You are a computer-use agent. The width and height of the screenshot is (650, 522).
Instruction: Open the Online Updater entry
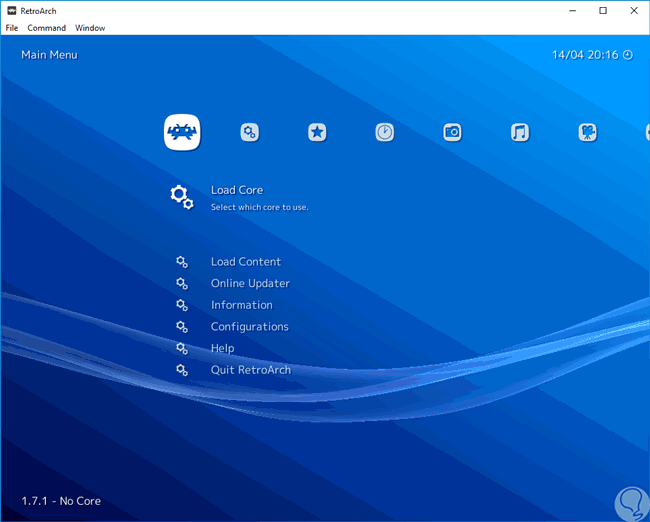click(x=250, y=283)
